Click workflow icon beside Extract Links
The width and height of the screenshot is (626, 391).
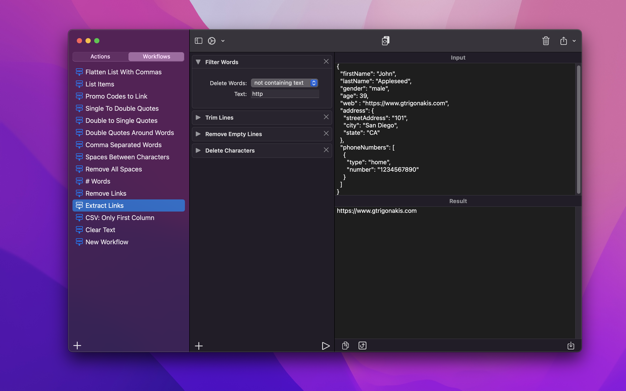79,205
